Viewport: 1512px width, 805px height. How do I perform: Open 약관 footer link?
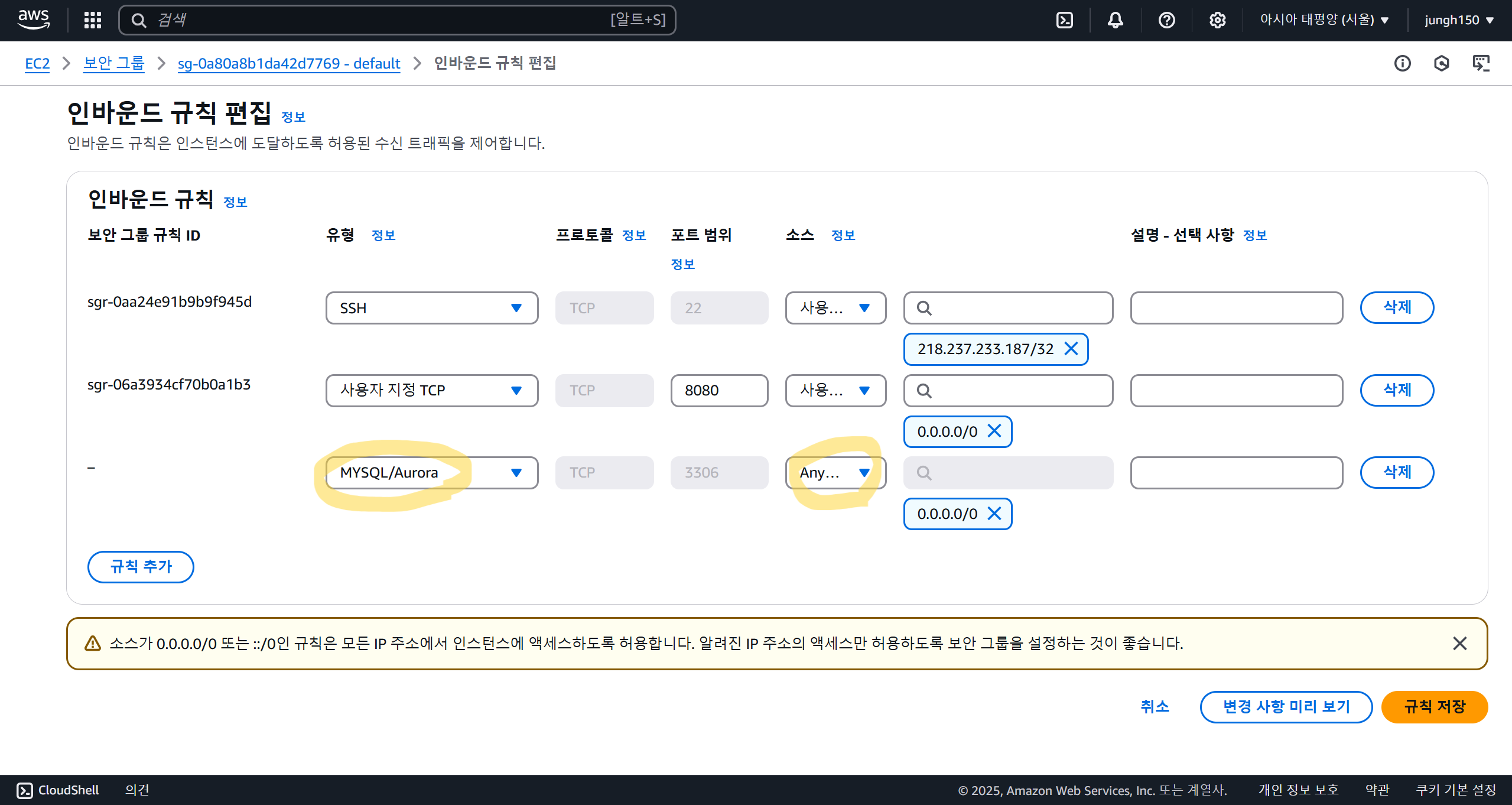[1377, 790]
